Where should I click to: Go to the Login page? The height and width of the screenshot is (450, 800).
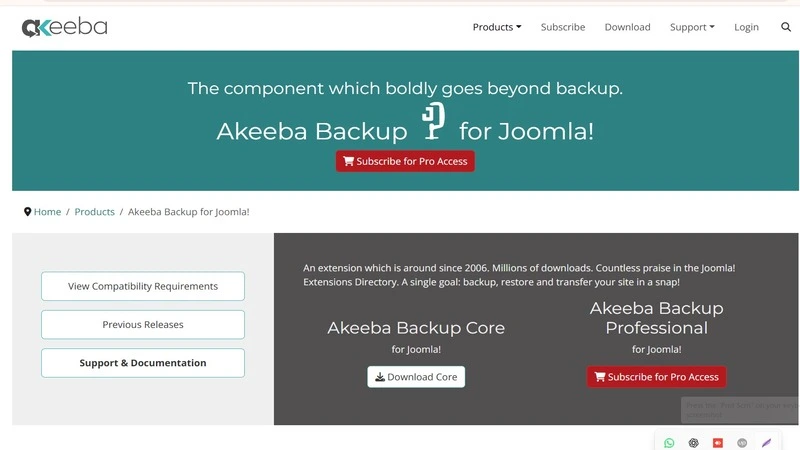tap(746, 27)
